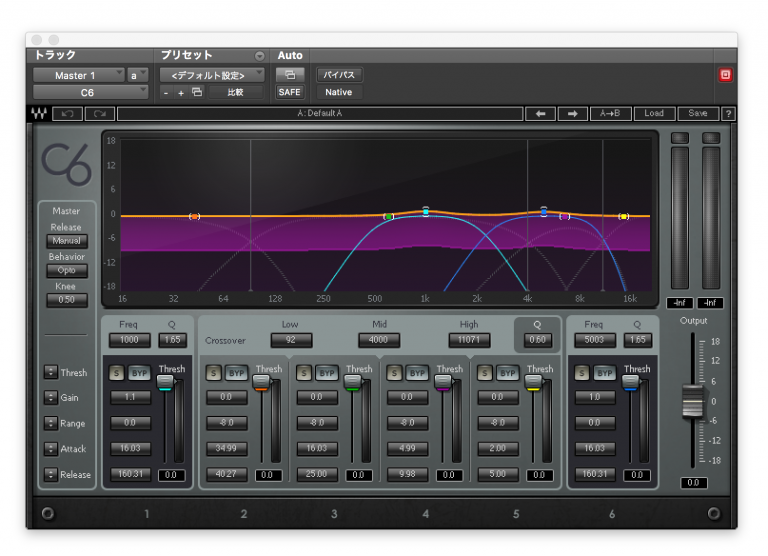This screenshot has width=768, height=556.
Task: Click the Mid crossover field 4000
Action: (x=379, y=340)
